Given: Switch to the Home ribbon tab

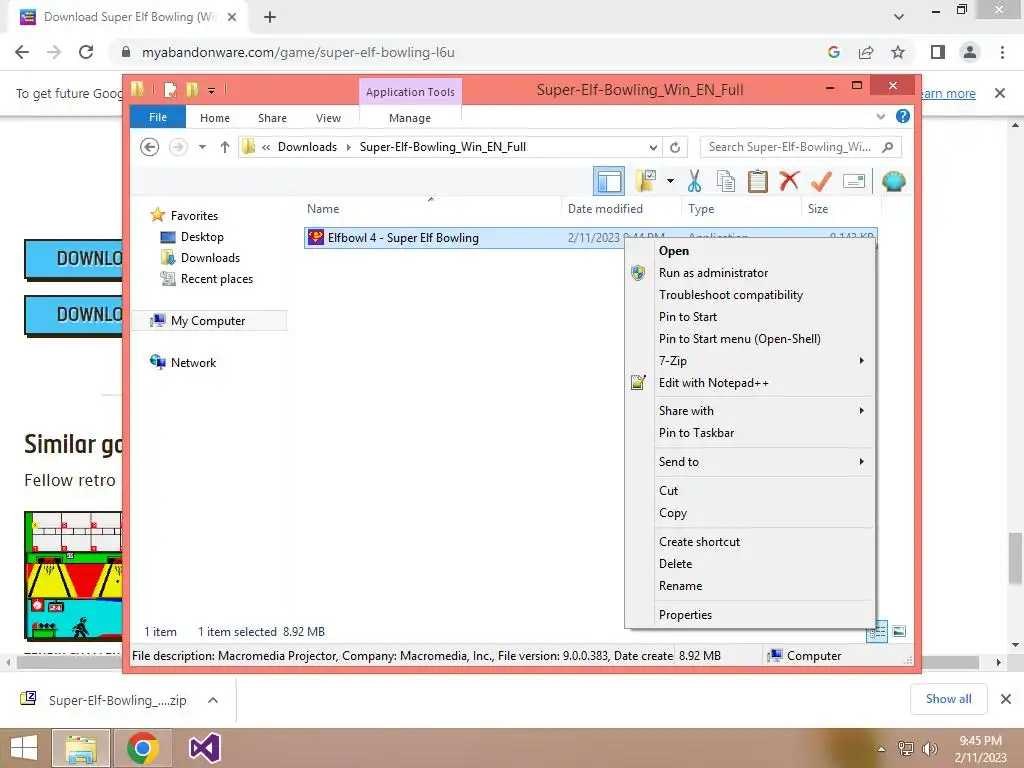Looking at the screenshot, I should pos(215,118).
